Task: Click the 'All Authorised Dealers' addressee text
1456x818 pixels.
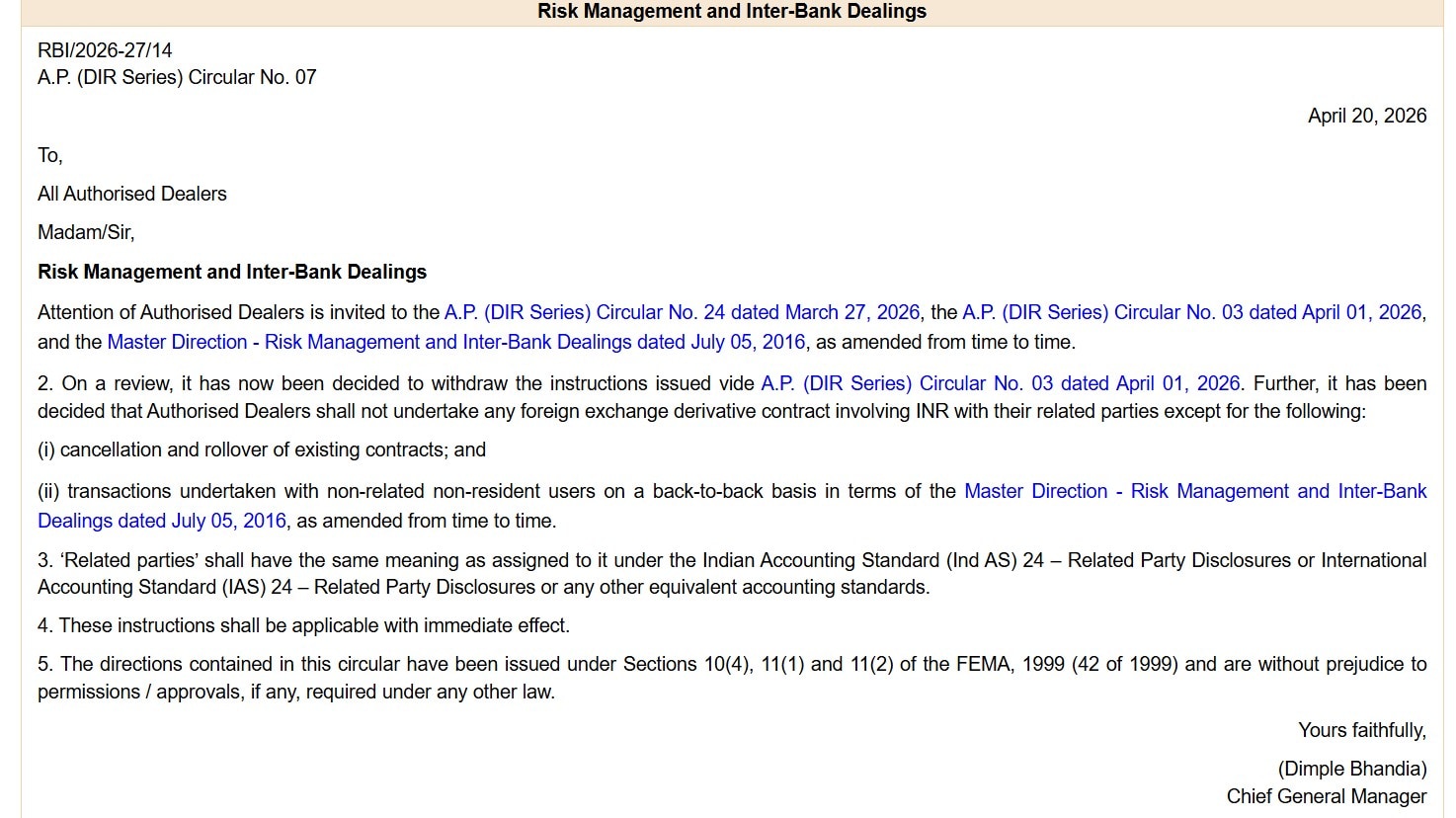Action: coord(132,194)
